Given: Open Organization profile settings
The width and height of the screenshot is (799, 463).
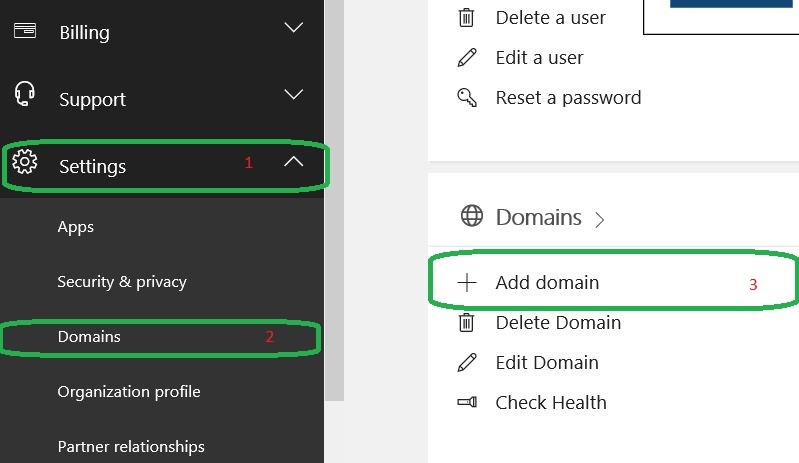Looking at the screenshot, I should click(129, 392).
